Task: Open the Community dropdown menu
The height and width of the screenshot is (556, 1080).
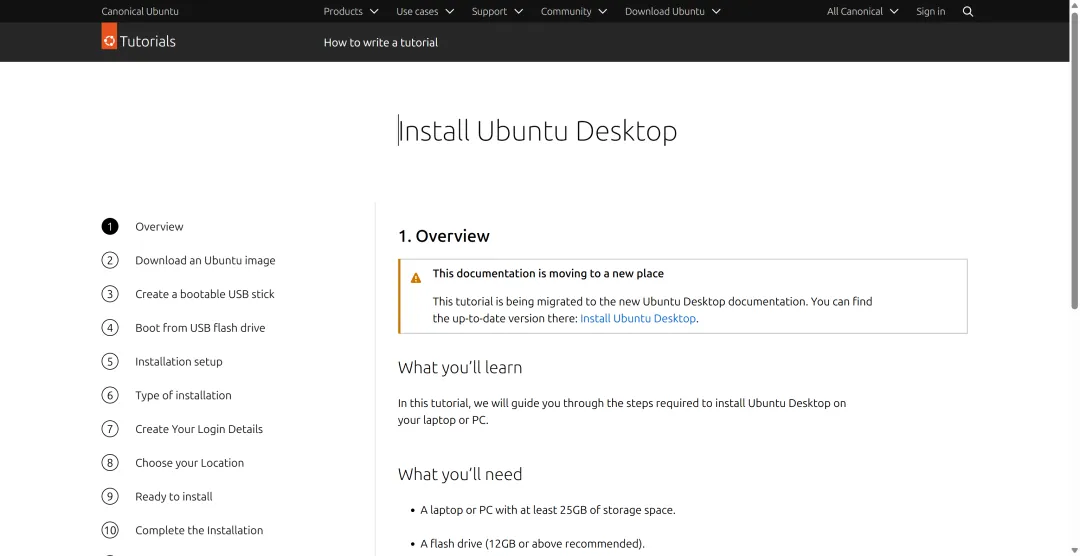Action: click(x=574, y=12)
